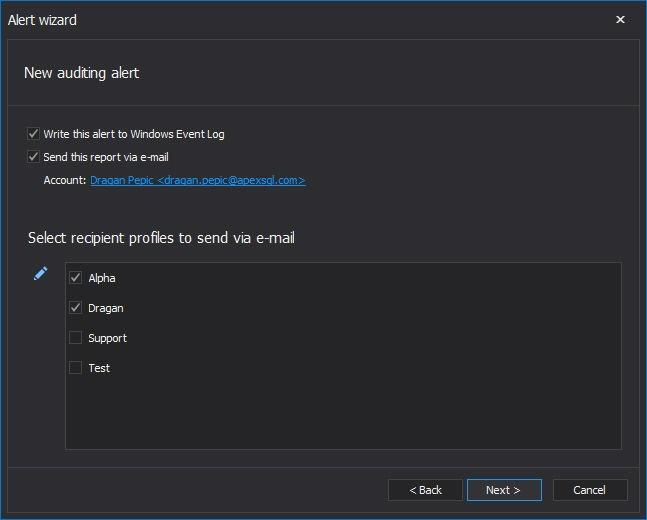Click empty area inside recipient profiles list
Viewport: 647px width, 520px height.
pos(343,413)
